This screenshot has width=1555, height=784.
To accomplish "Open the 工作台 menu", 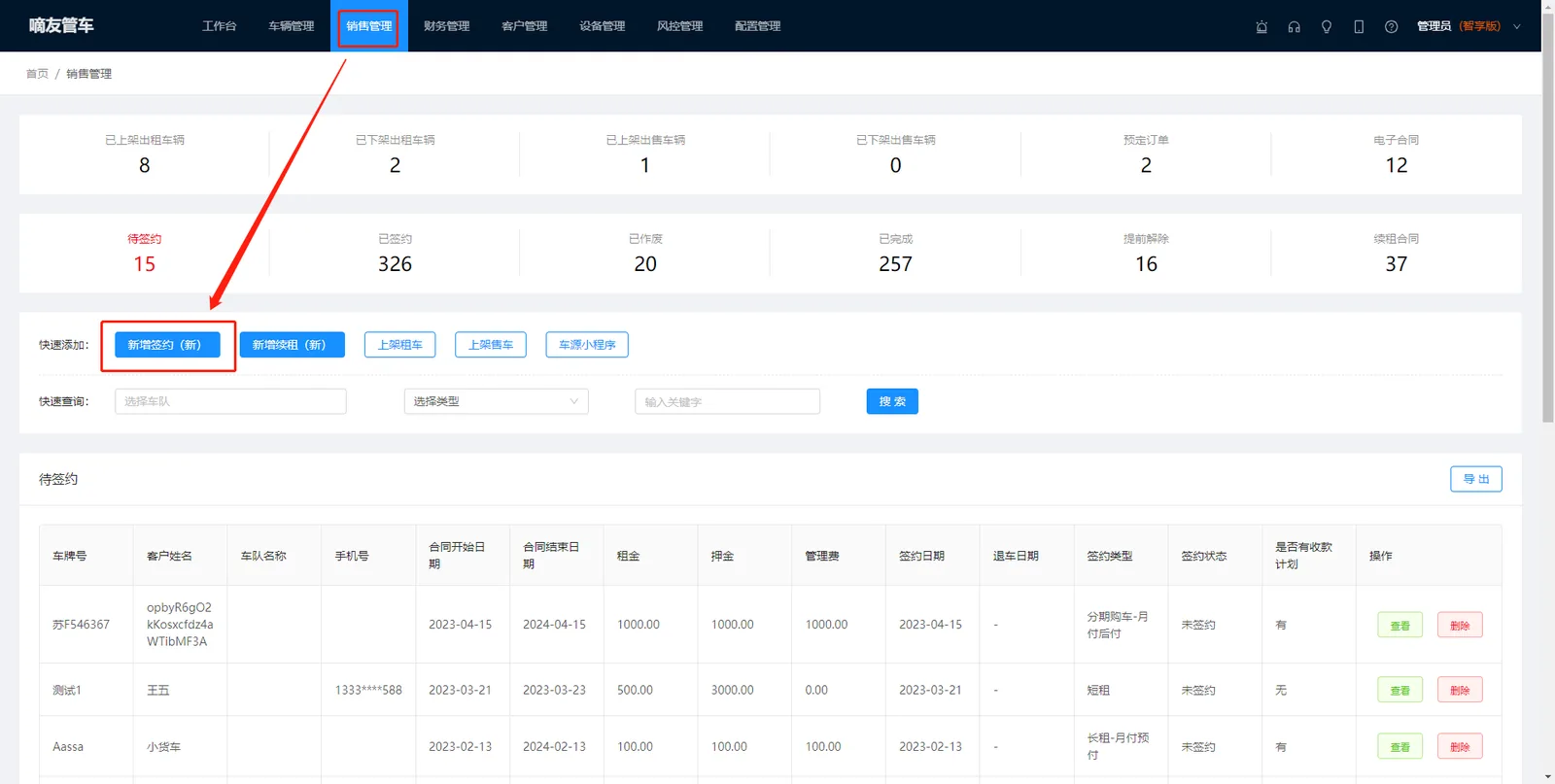I will pyautogui.click(x=219, y=26).
